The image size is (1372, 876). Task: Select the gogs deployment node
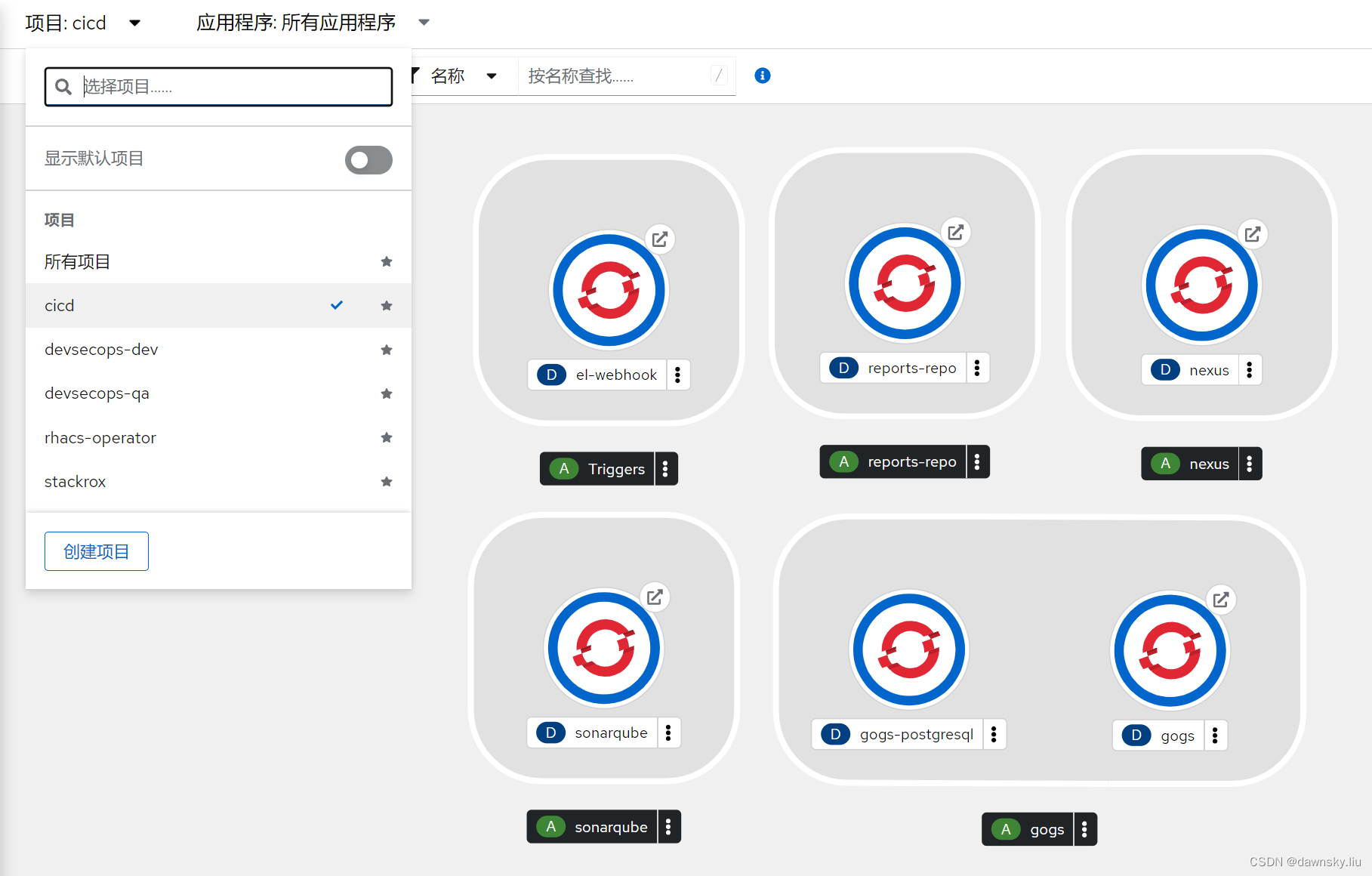tap(1170, 652)
